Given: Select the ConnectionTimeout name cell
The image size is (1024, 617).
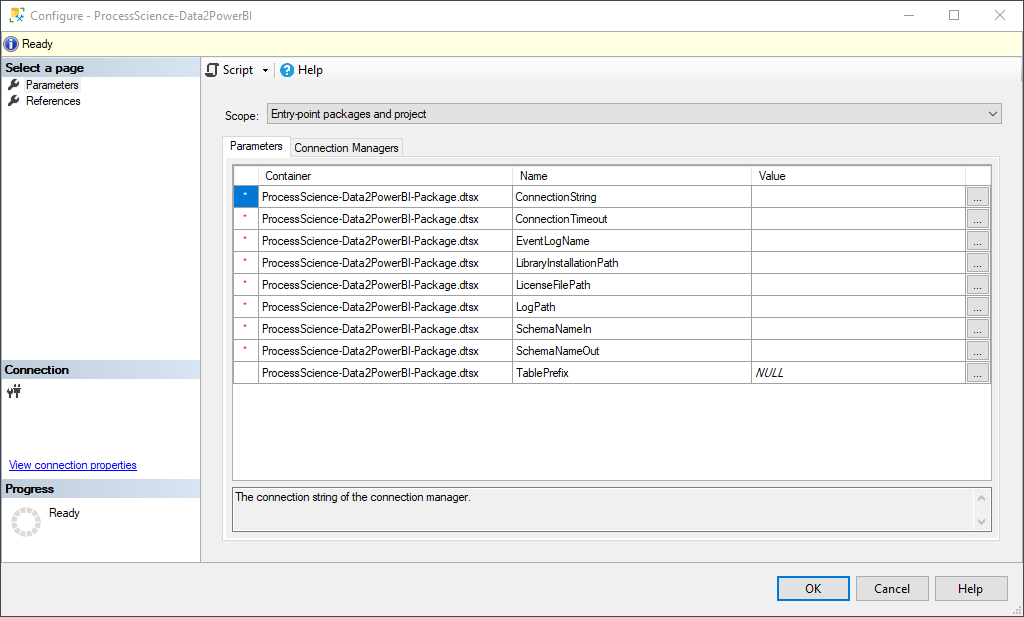Looking at the screenshot, I should (632, 219).
